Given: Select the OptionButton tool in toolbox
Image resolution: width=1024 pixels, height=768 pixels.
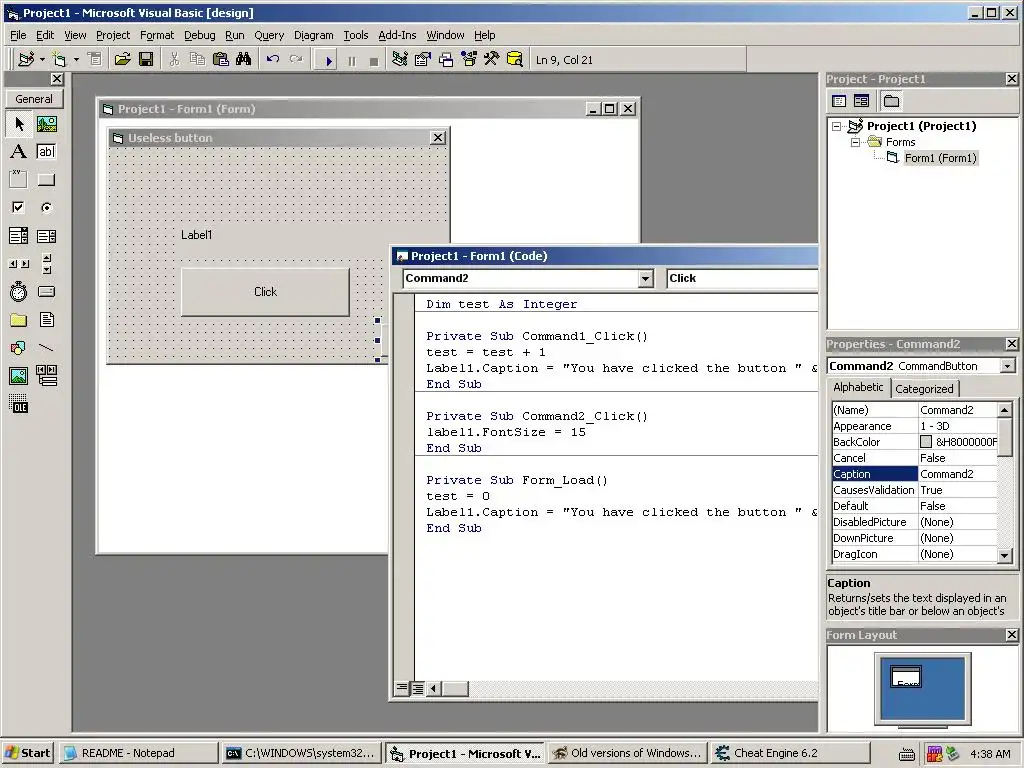Looking at the screenshot, I should pyautogui.click(x=46, y=208).
